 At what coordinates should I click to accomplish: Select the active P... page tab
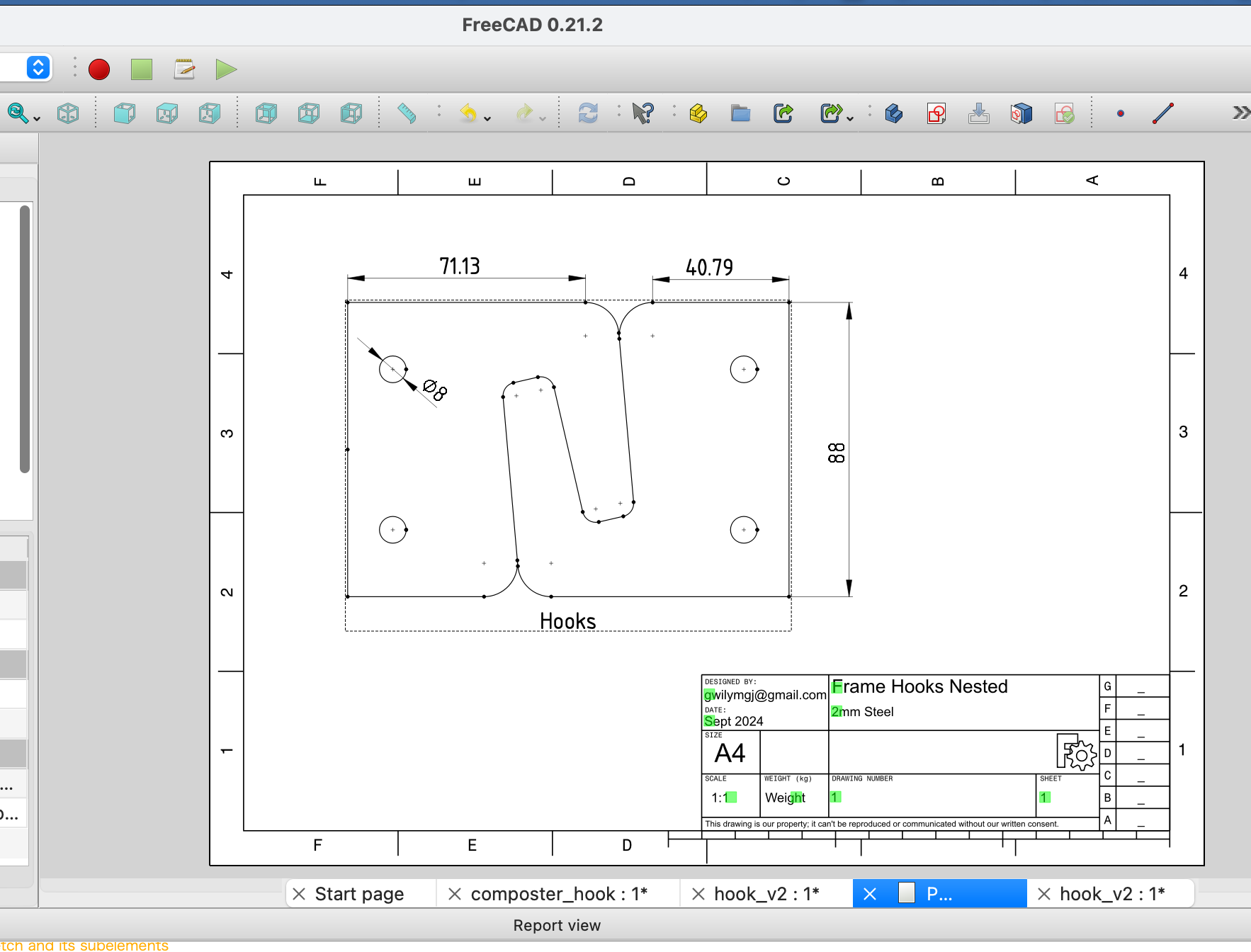click(x=939, y=894)
